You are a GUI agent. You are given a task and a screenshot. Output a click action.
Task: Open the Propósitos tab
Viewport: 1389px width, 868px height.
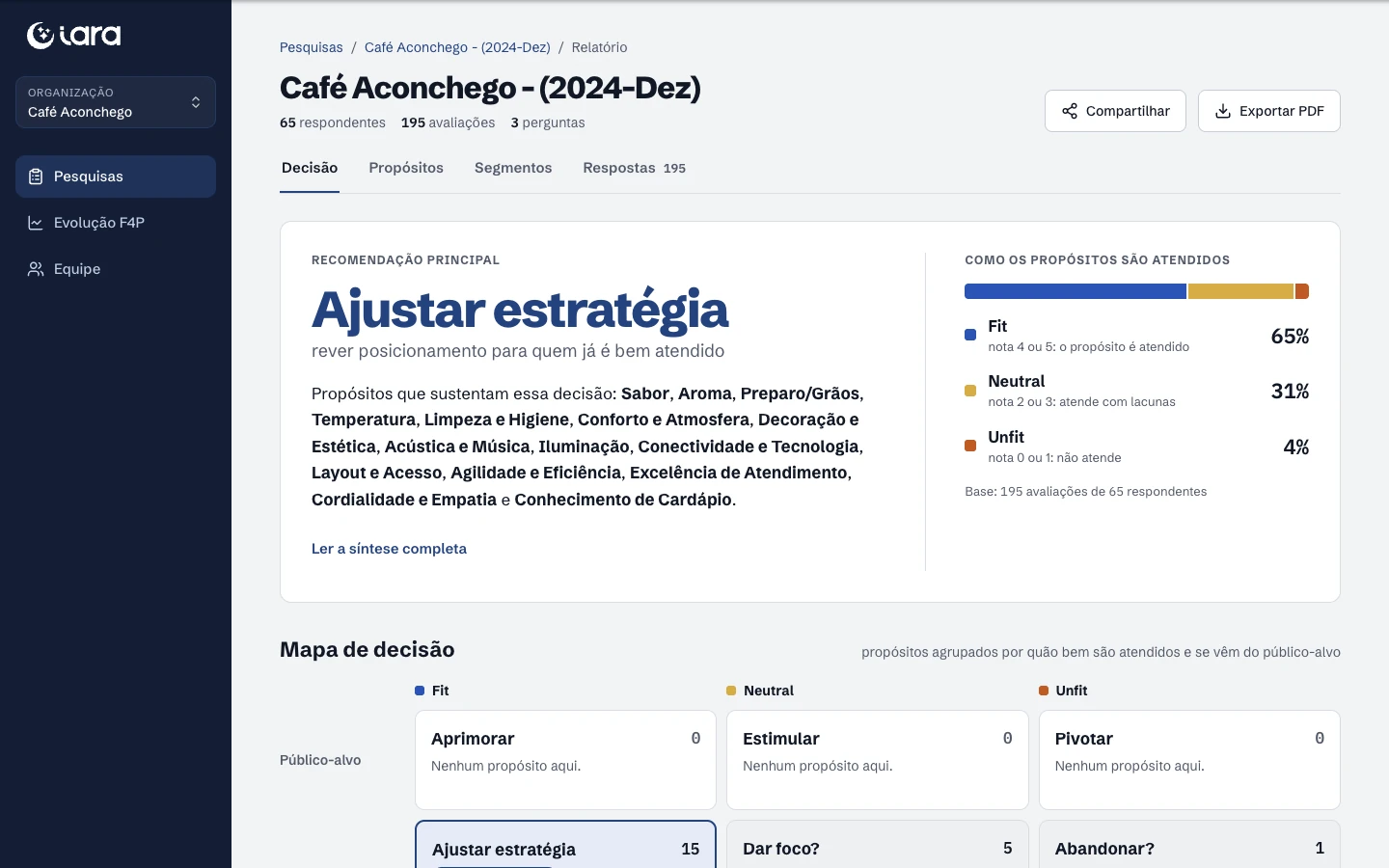pos(406,168)
